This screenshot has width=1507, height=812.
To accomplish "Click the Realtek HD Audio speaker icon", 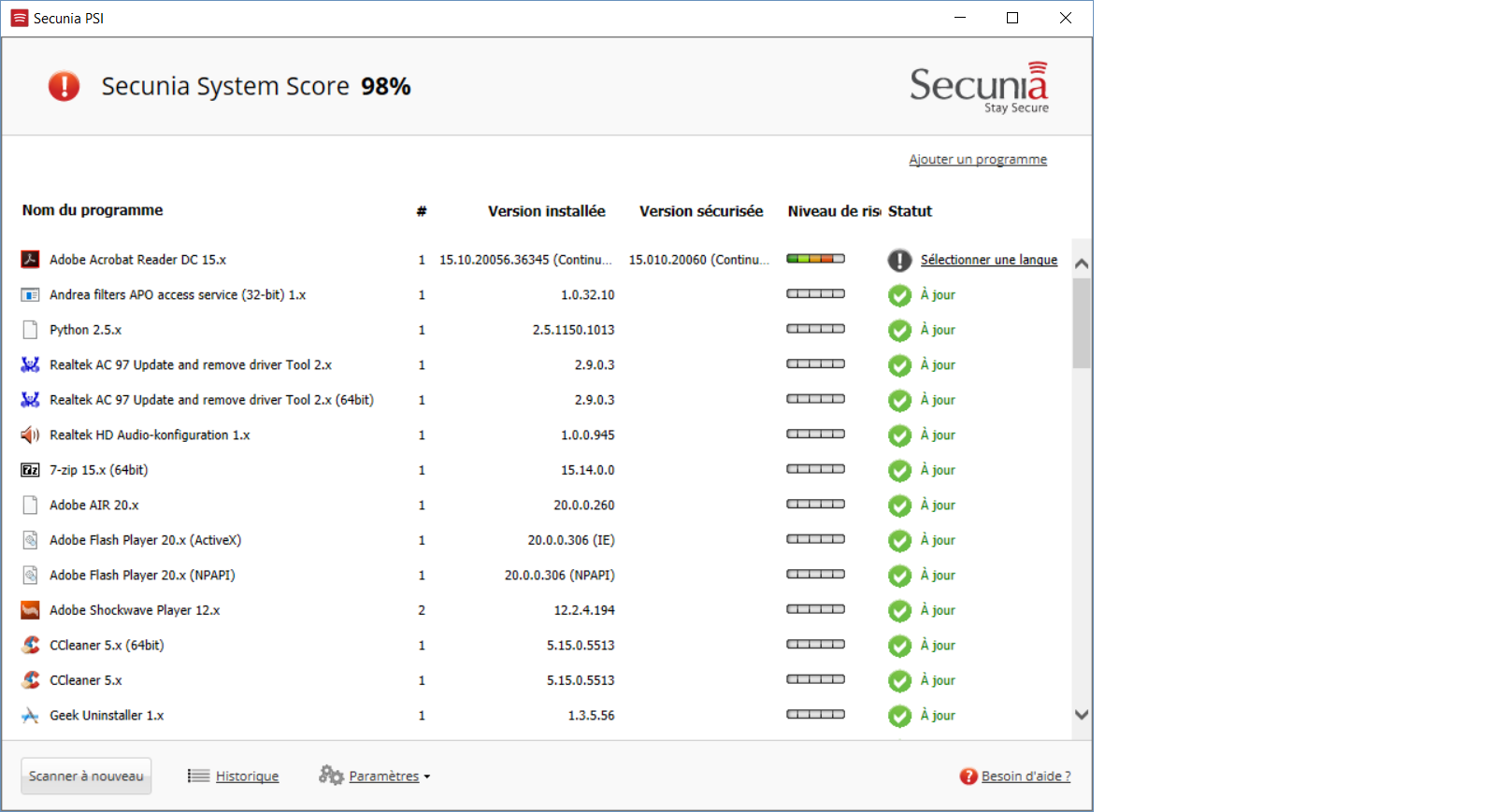I will [x=30, y=435].
